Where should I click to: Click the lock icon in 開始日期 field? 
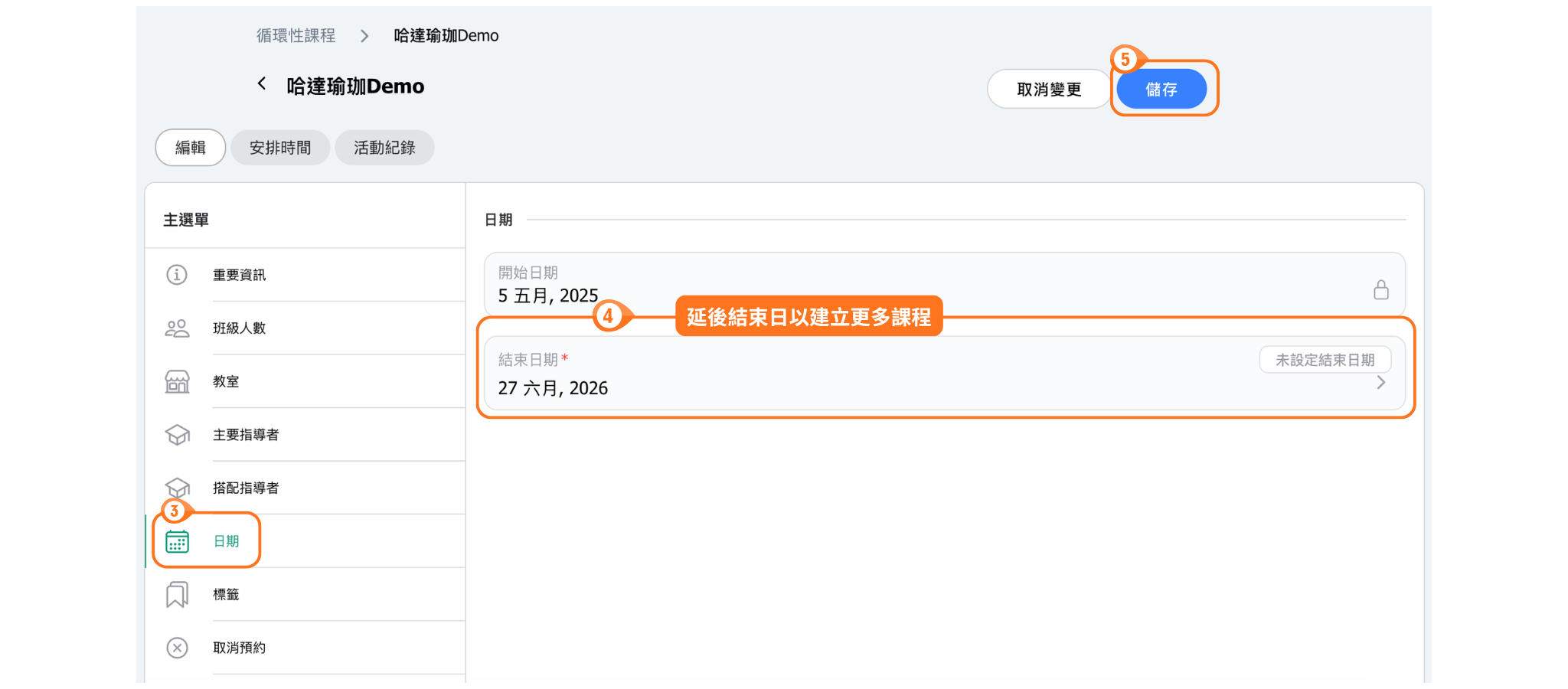pos(1380,290)
